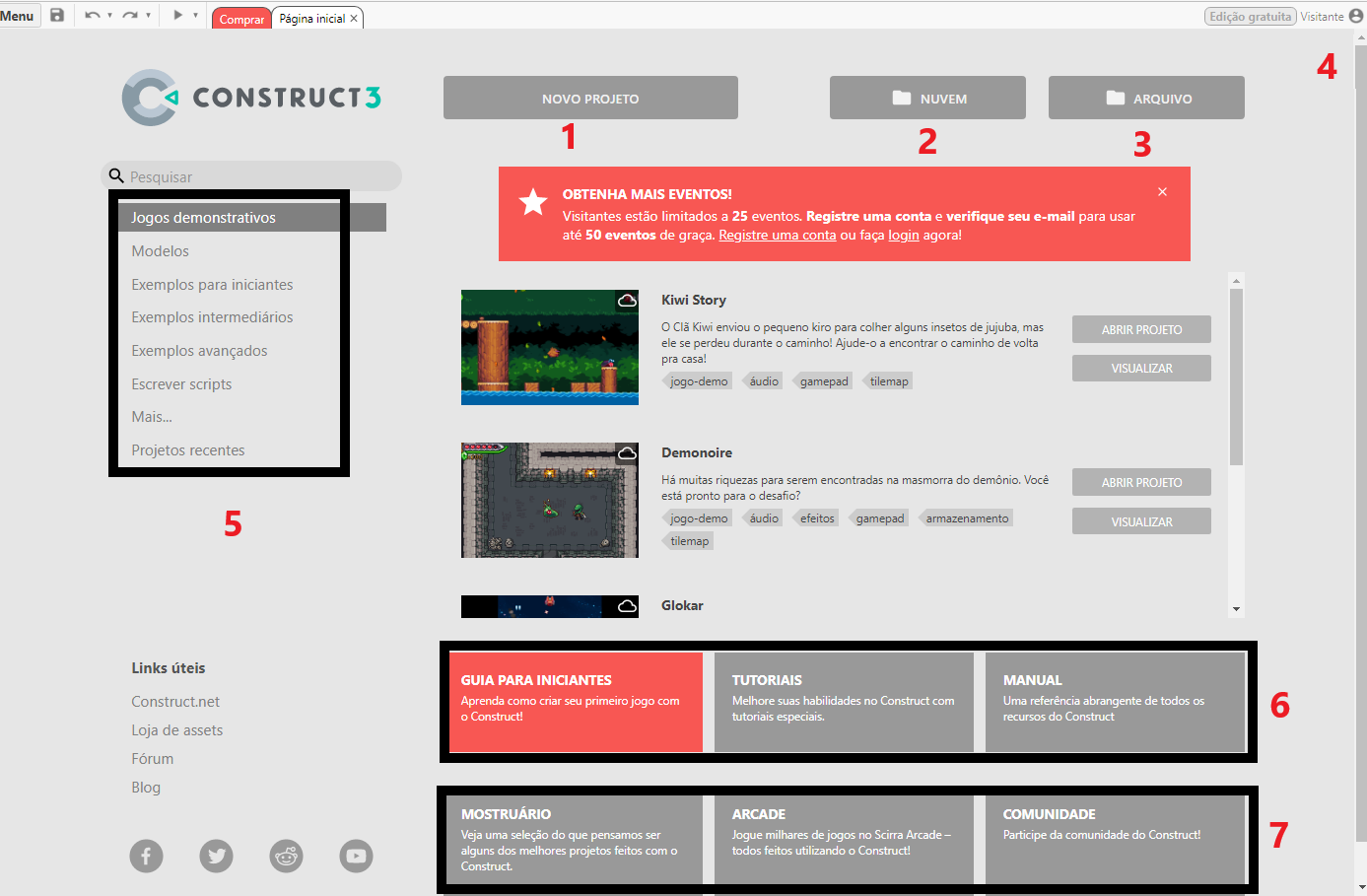Click the project list scrollbar thumb
This screenshot has height=896, width=1367.
tap(1236, 377)
